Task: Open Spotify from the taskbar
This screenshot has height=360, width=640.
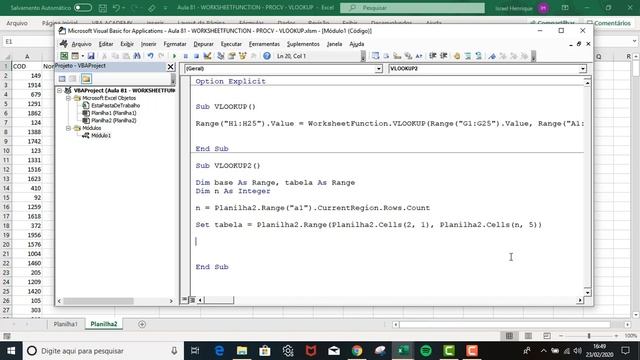Action: coord(426,351)
